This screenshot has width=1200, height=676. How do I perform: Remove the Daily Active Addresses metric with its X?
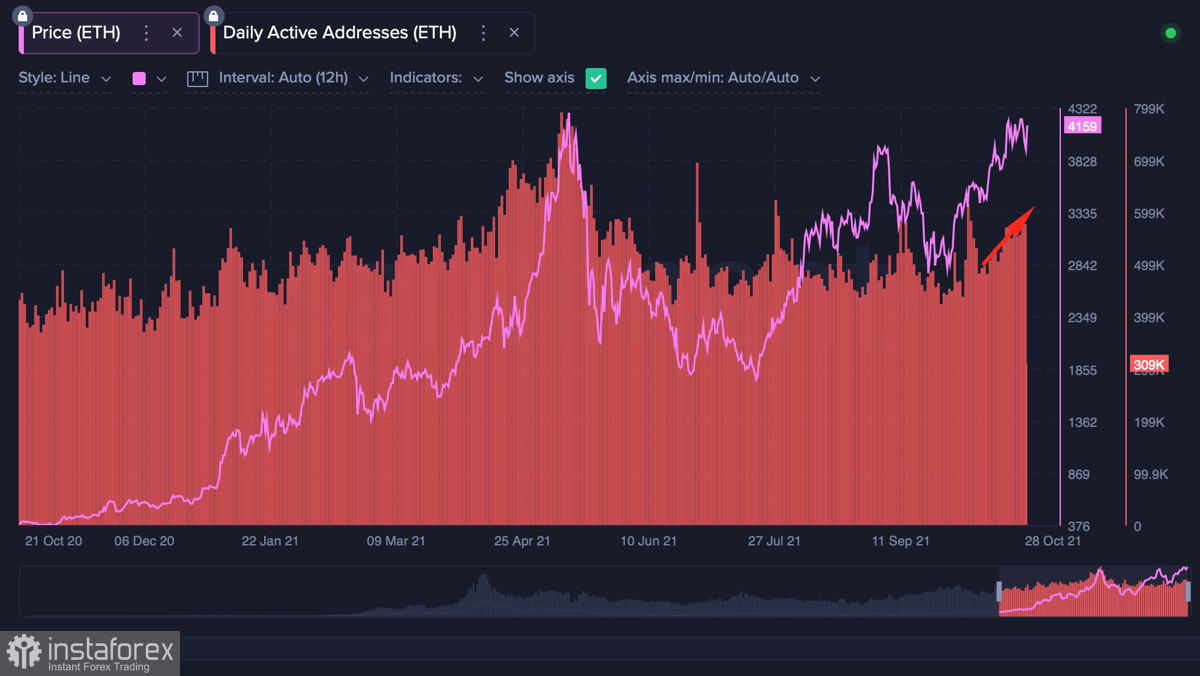tap(514, 33)
